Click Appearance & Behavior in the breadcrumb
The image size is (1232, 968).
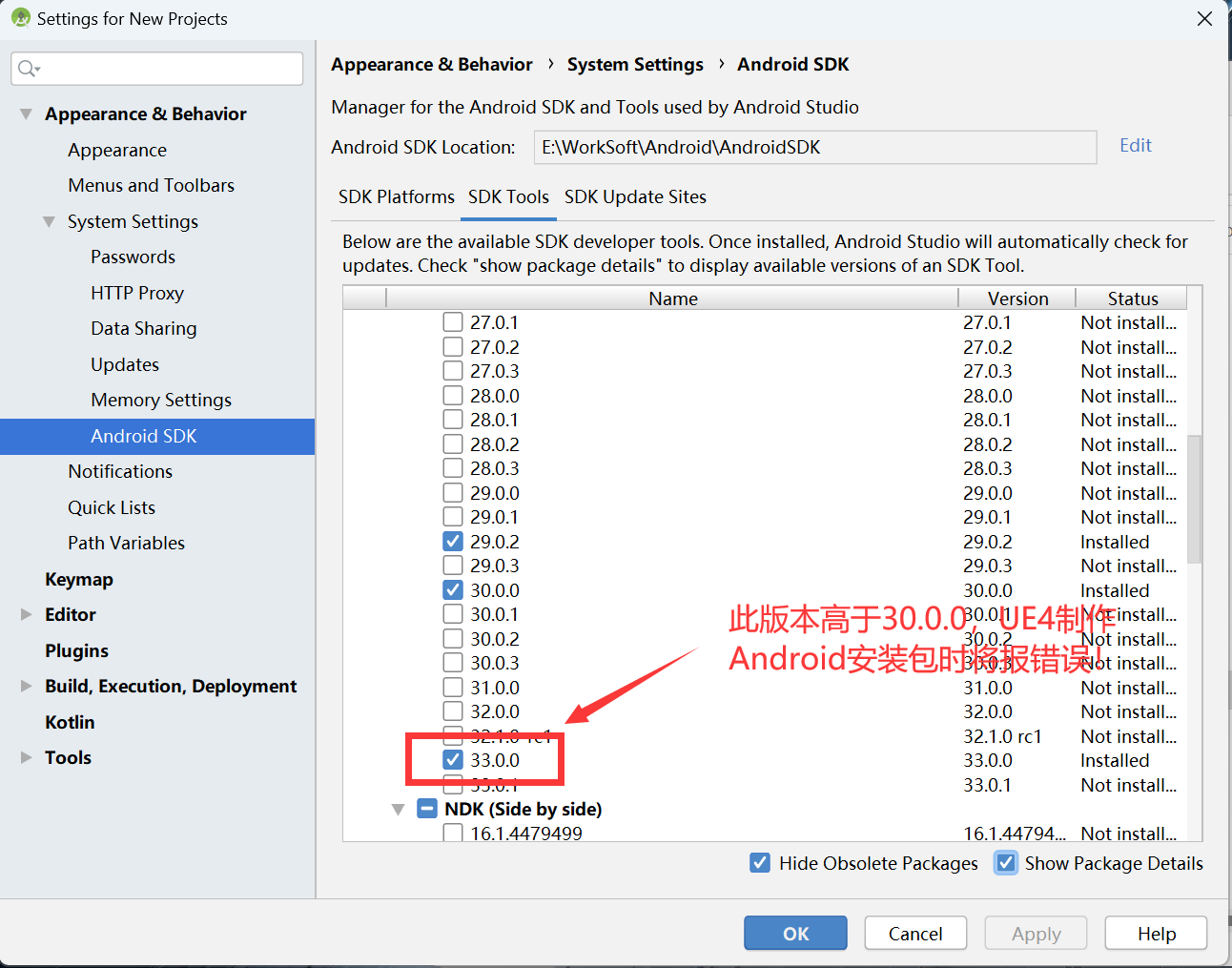pyautogui.click(x=432, y=65)
